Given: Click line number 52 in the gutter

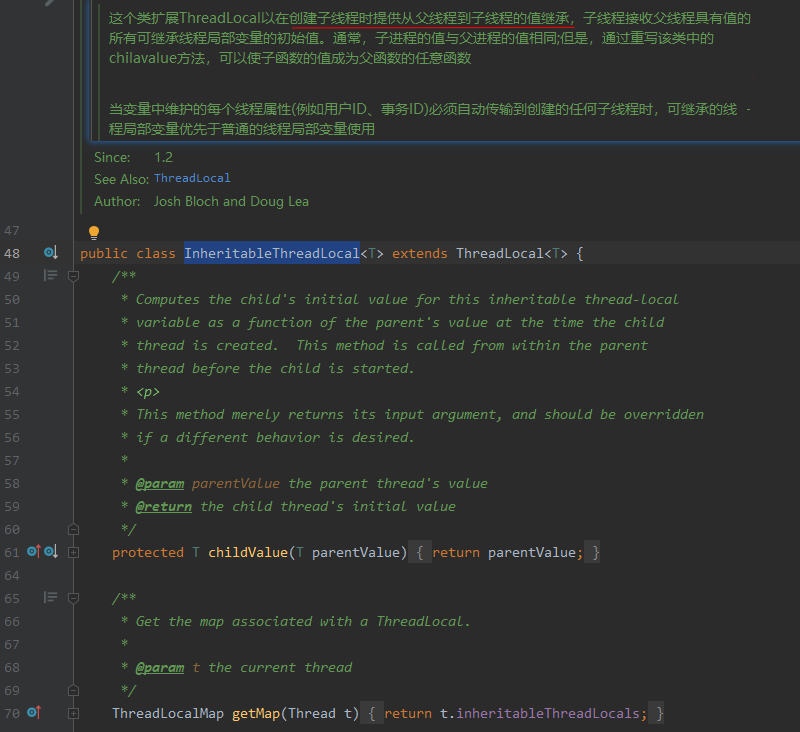Looking at the screenshot, I should tap(12, 346).
